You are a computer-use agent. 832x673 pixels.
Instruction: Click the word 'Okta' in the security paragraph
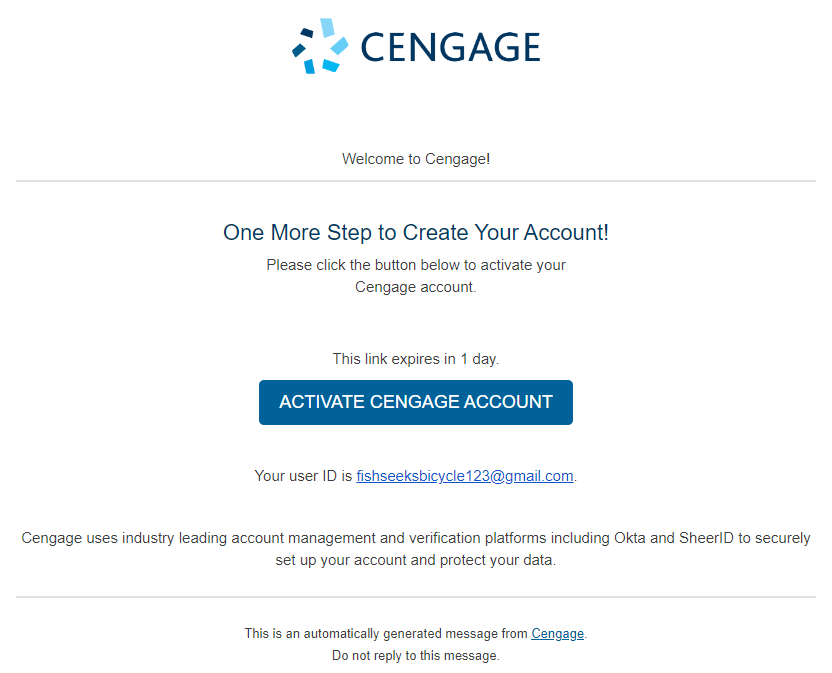point(629,538)
